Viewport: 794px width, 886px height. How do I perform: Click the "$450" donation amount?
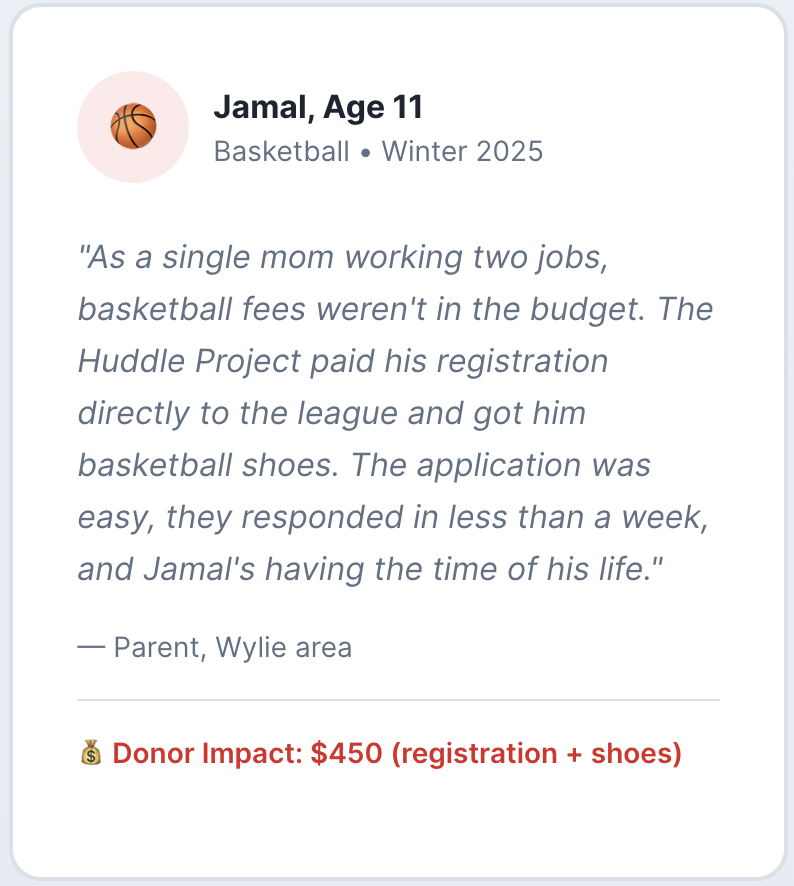346,753
